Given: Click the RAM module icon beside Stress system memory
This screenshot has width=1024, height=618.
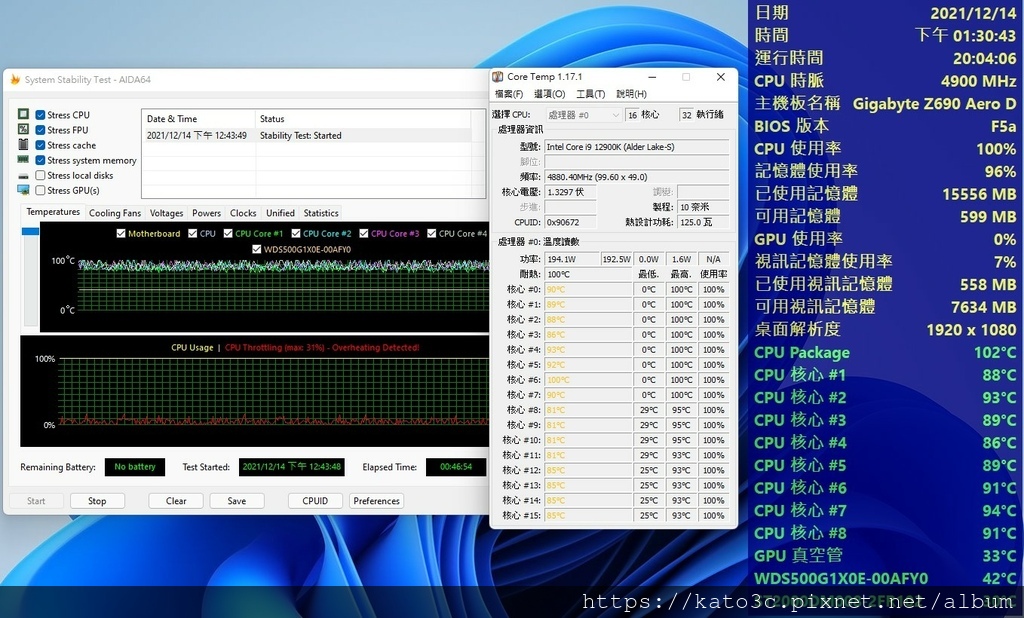Looking at the screenshot, I should click(x=24, y=159).
